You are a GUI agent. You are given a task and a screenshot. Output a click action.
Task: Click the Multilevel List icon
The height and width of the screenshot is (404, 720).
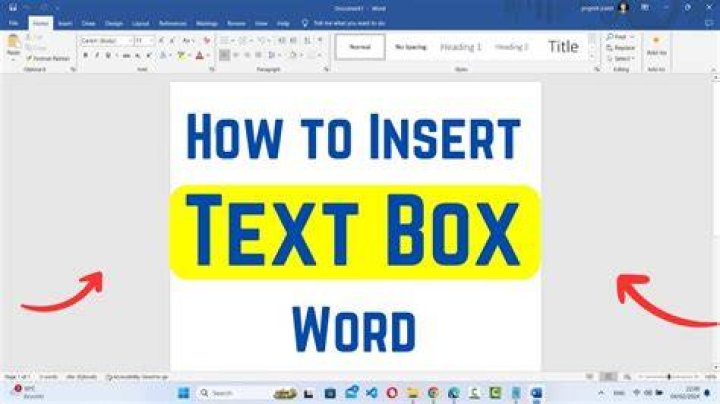(261, 41)
